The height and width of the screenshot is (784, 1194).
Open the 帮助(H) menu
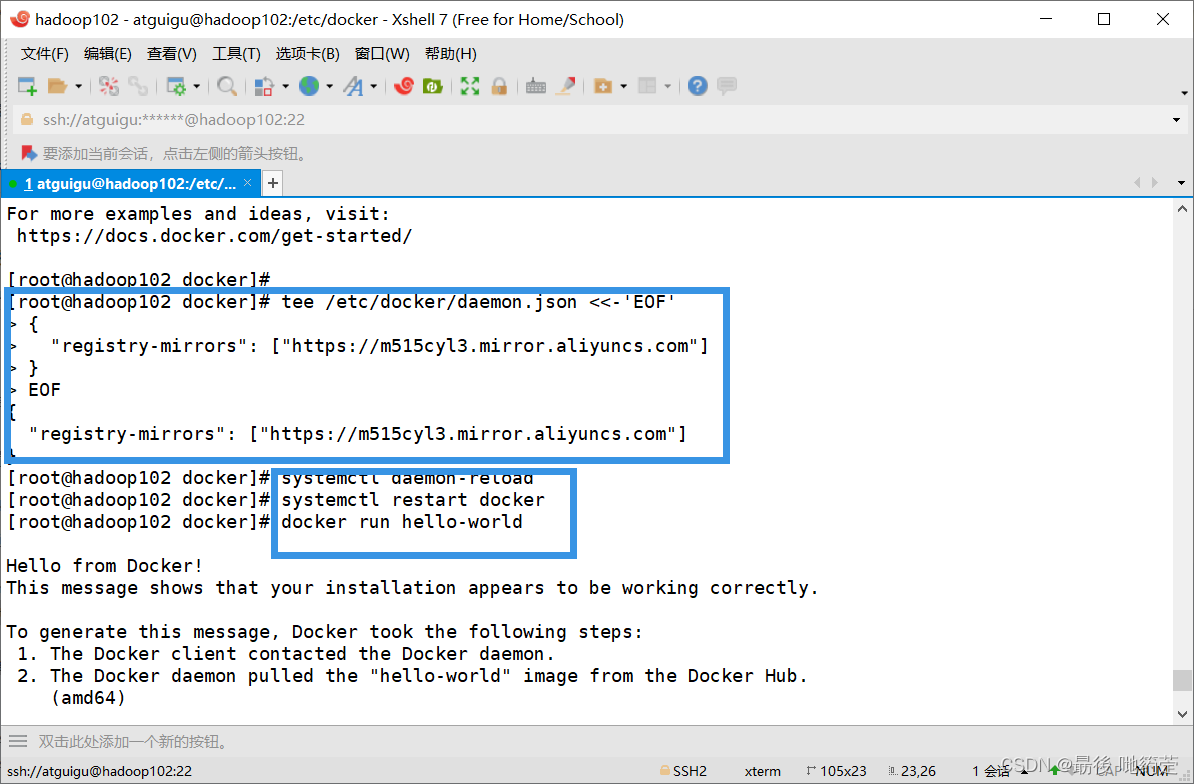pos(451,53)
